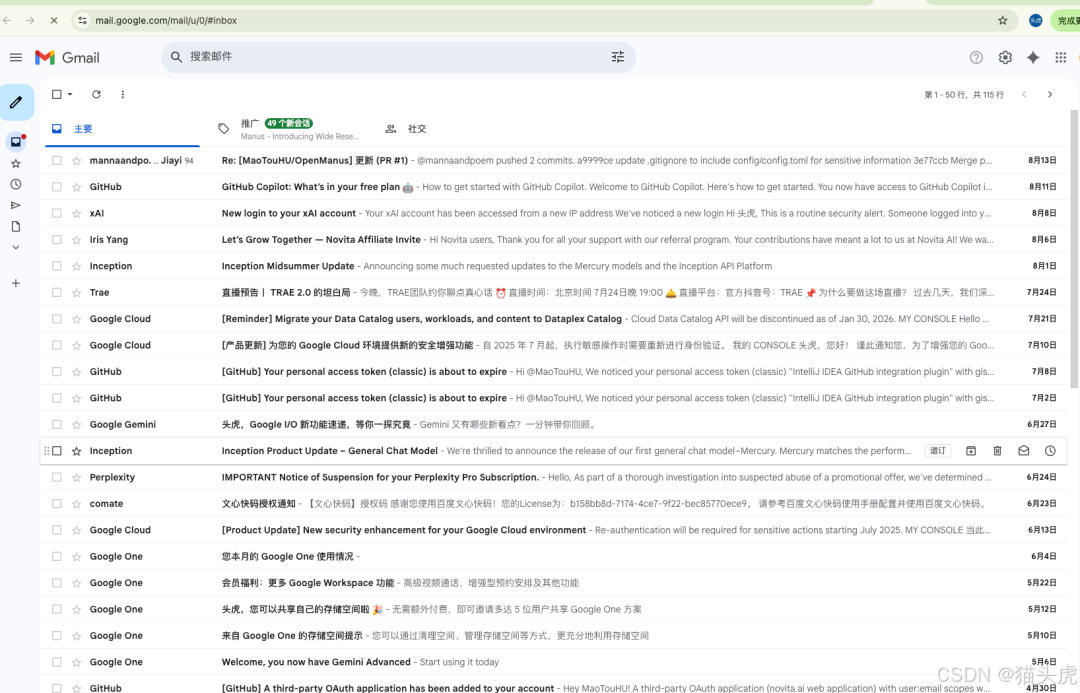This screenshot has height=693, width=1080.
Task: Check the GitHub Copilot email checkbox
Action: point(57,187)
